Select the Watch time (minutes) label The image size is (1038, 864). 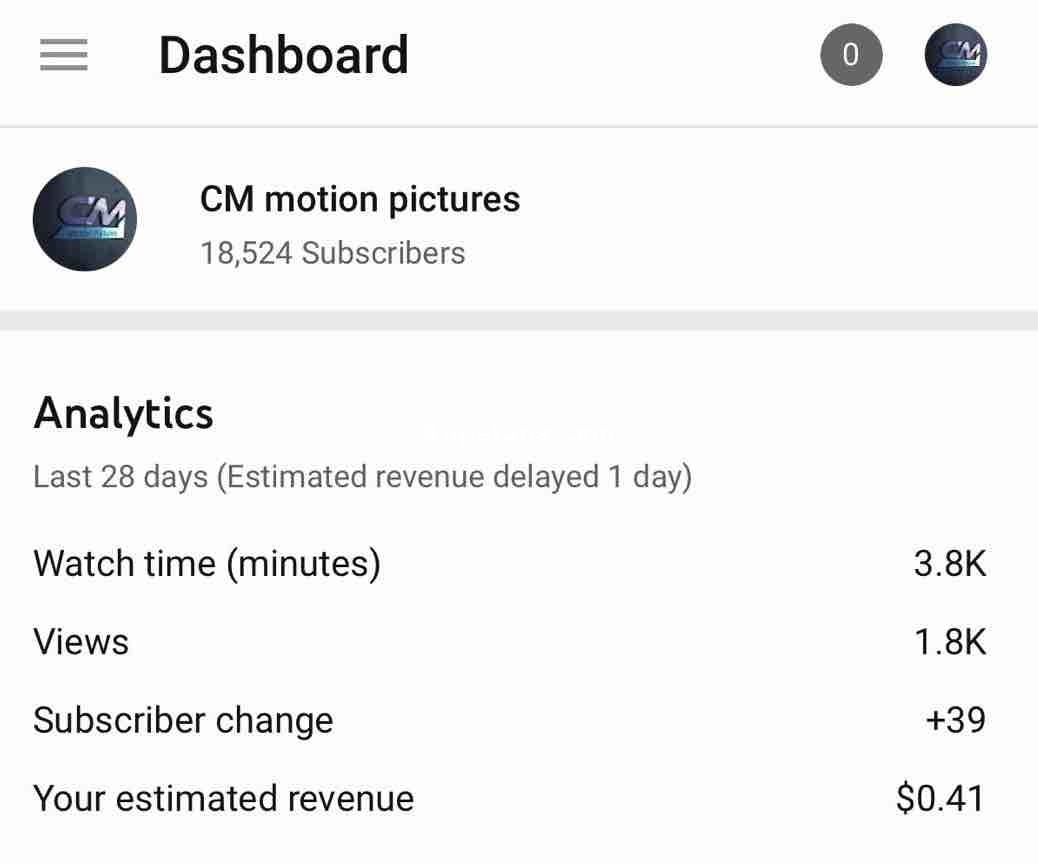tap(207, 563)
